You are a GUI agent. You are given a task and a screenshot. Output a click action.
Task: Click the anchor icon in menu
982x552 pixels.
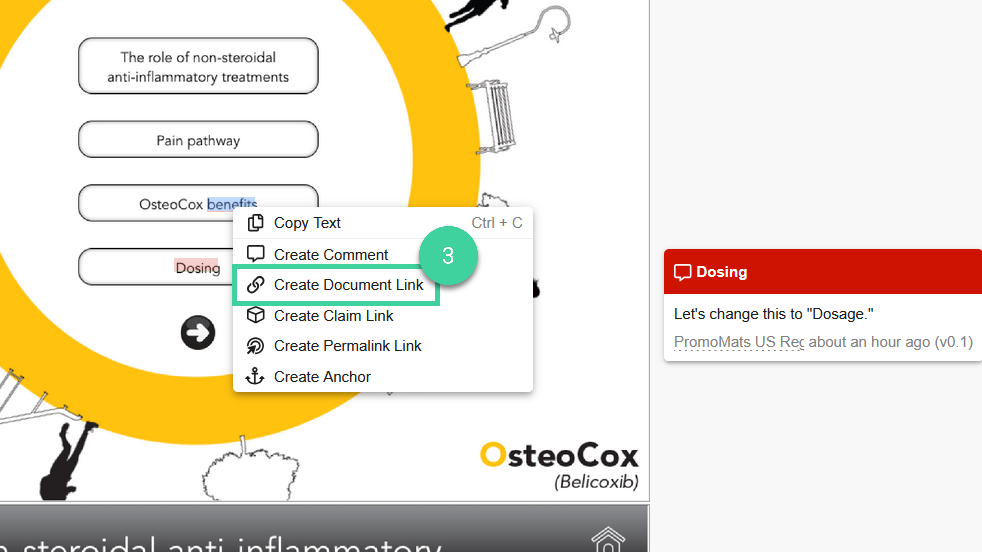coord(255,376)
